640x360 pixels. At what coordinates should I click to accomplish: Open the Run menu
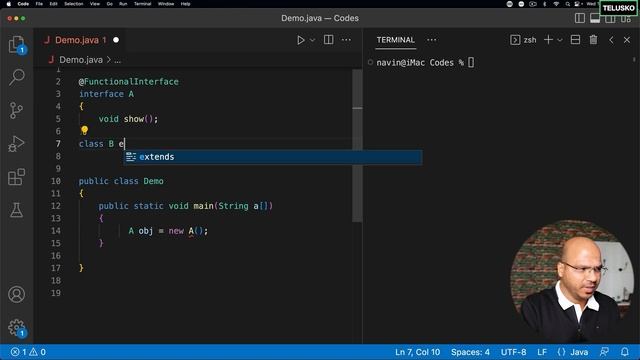coord(123,4)
